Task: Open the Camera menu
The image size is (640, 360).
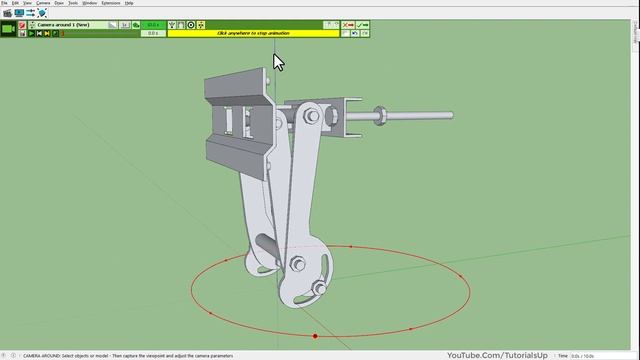Action: (43, 3)
